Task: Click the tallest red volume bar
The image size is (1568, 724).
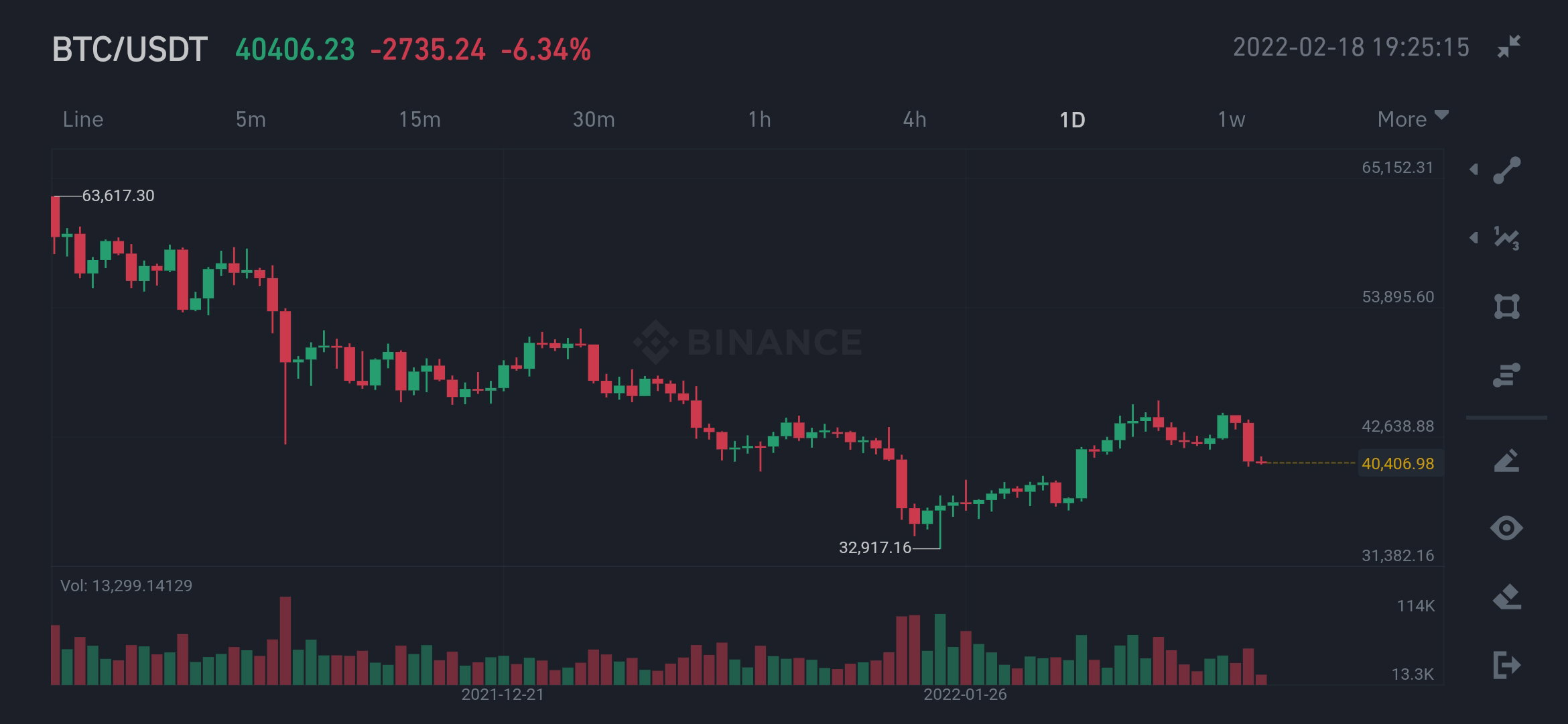Action: 285,640
